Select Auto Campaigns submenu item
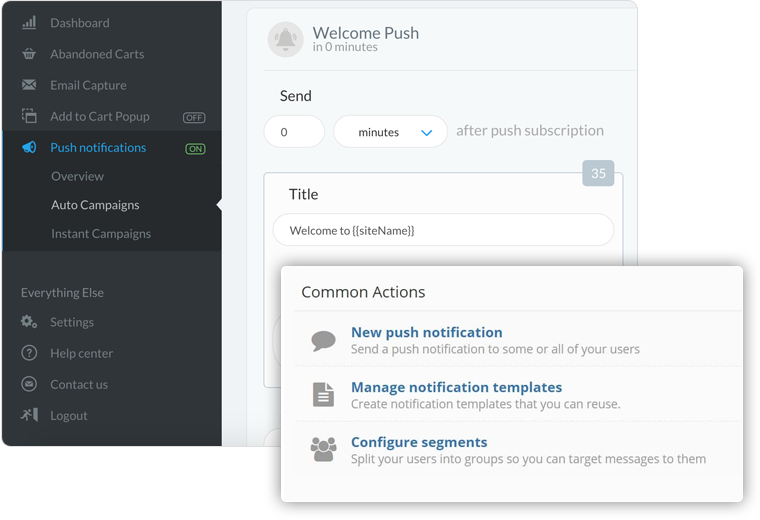This screenshot has height=520, width=760. [x=95, y=205]
